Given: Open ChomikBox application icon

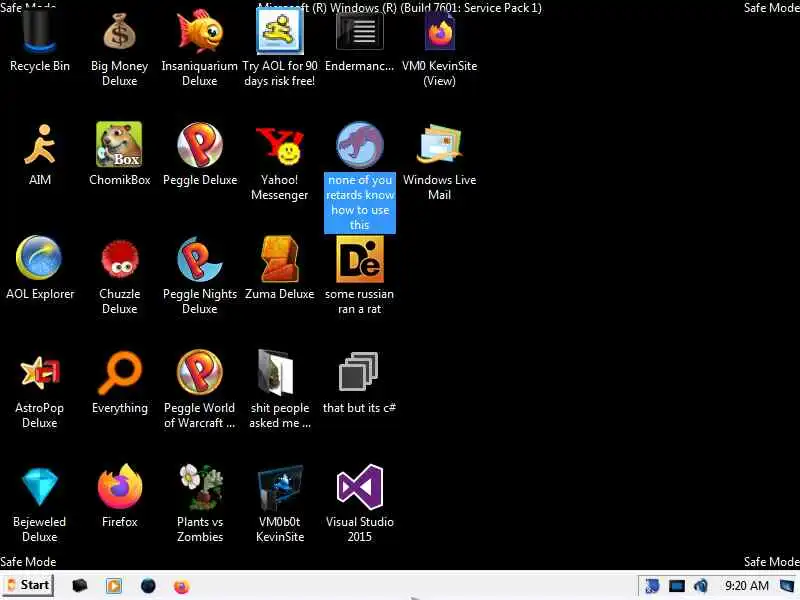Looking at the screenshot, I should 119,144.
